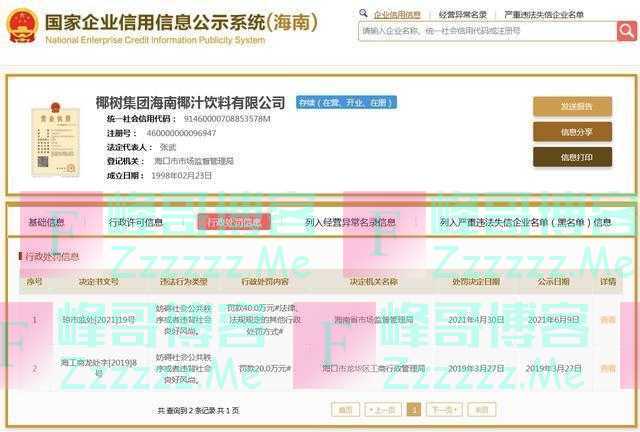Screen dimensions: 640x432
Task: Click the document number 海工商龙处字[2019]8号
Action: 98,367
